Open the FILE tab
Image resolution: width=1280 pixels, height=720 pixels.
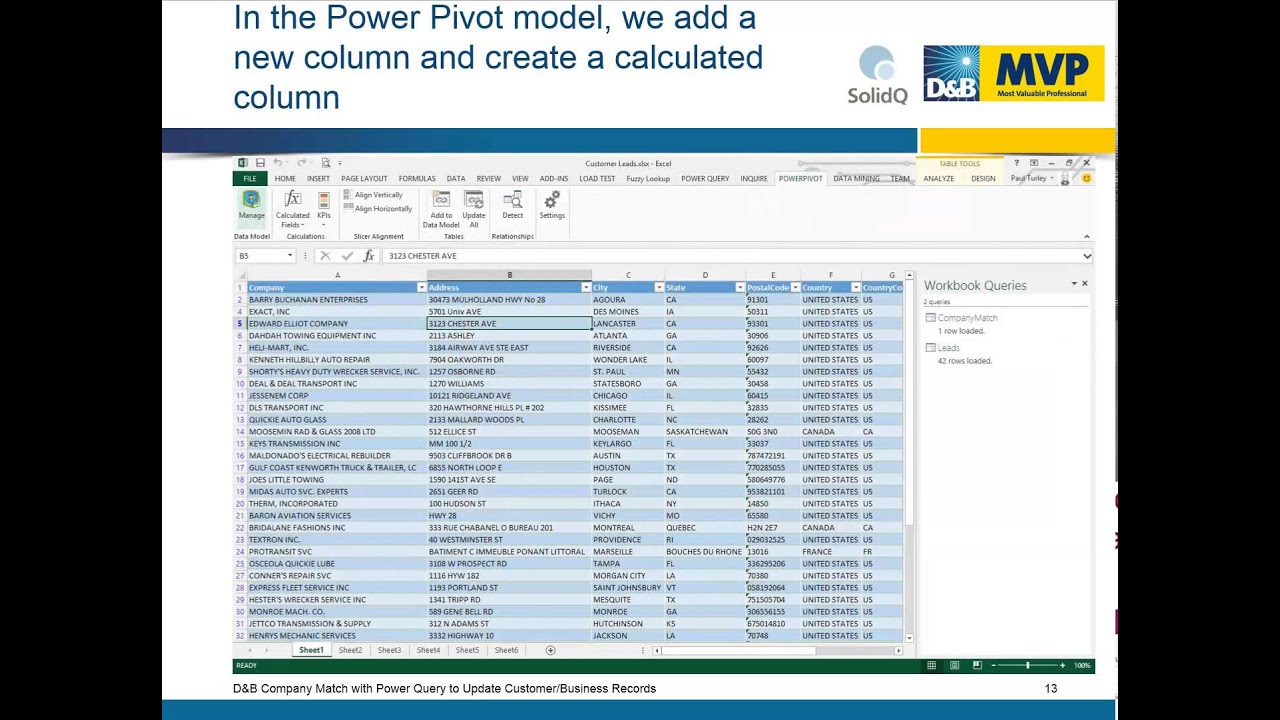(x=249, y=179)
